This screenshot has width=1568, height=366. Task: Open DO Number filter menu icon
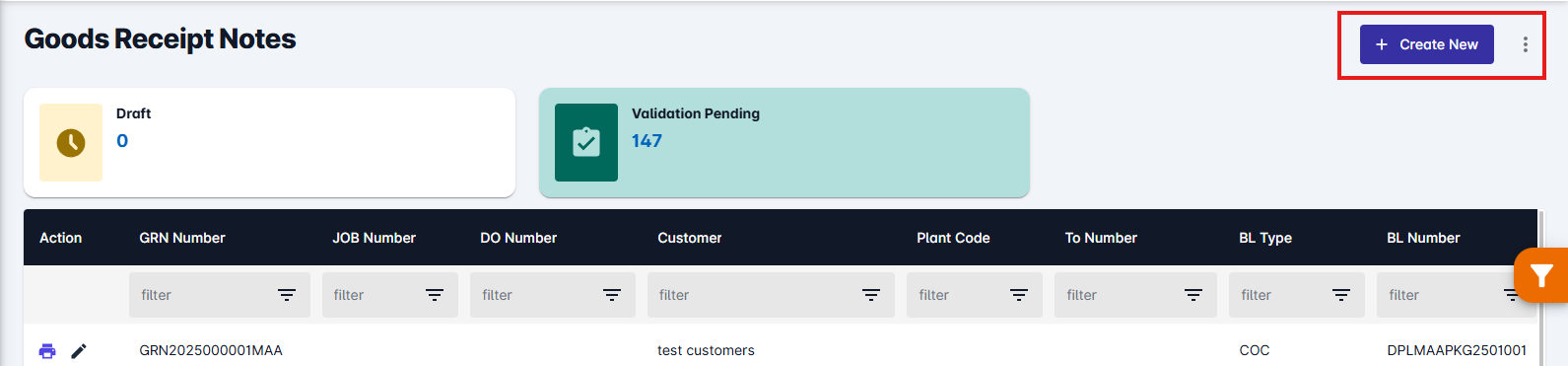pyautogui.click(x=612, y=295)
